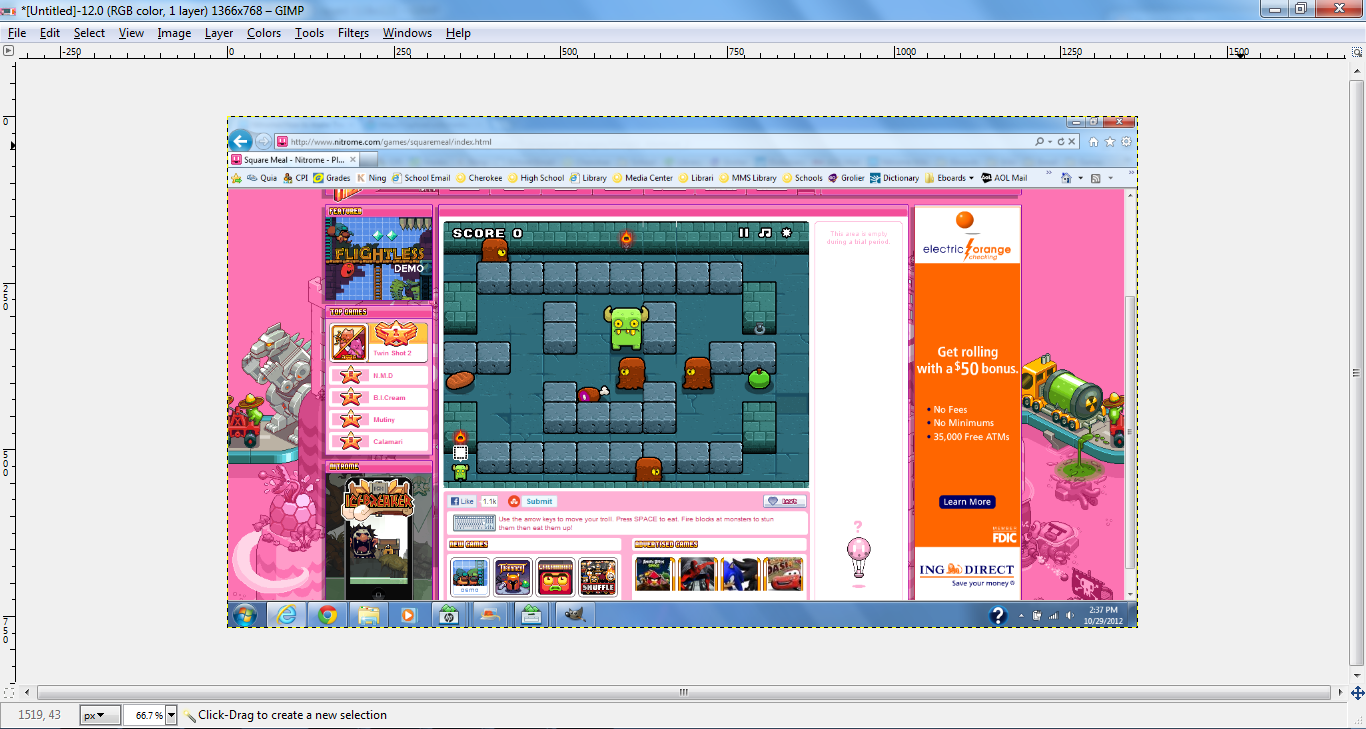Click the horizontal scrollbar right arrow
The height and width of the screenshot is (729, 1366).
pyautogui.click(x=1340, y=692)
